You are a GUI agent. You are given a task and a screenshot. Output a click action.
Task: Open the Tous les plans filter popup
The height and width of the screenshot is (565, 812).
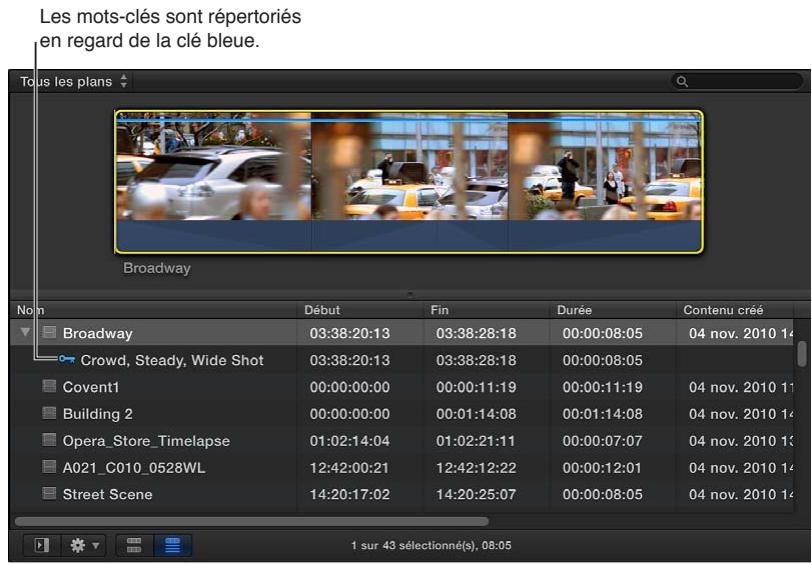tap(74, 82)
